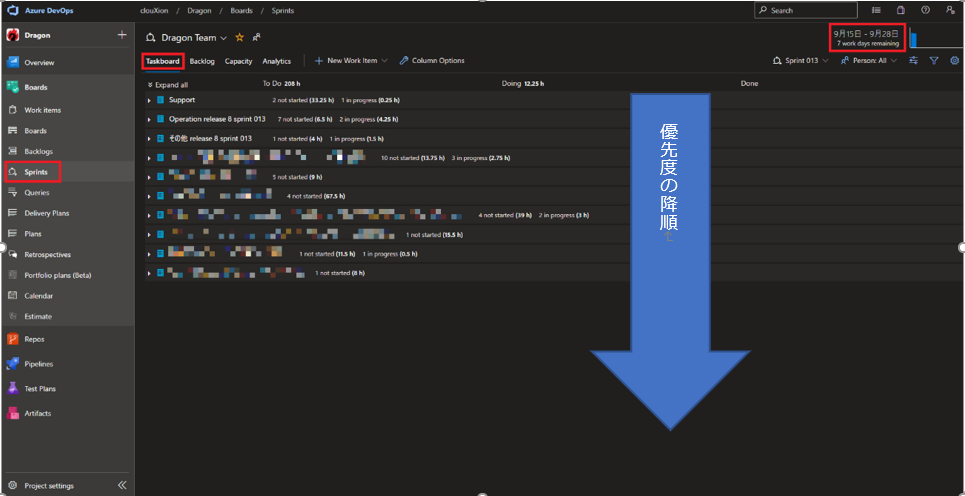
Task: Click New Work Item button
Action: pyautogui.click(x=346, y=61)
